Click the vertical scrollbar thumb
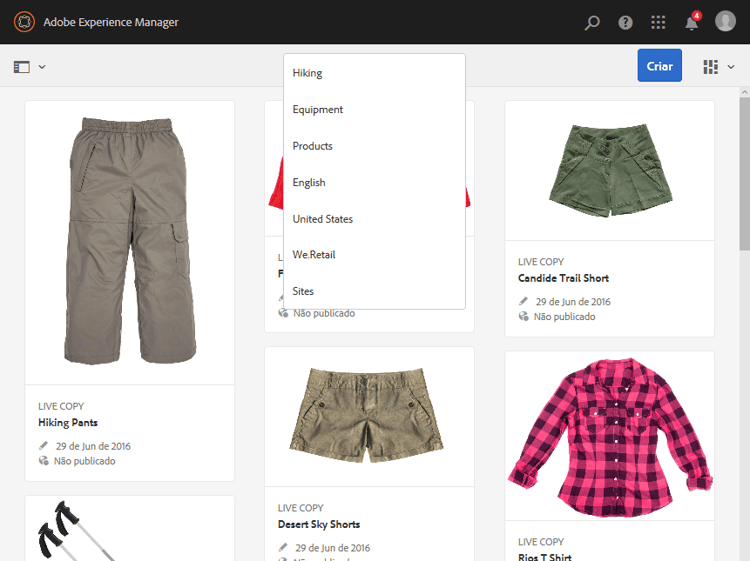This screenshot has width=750, height=561. tap(745, 174)
